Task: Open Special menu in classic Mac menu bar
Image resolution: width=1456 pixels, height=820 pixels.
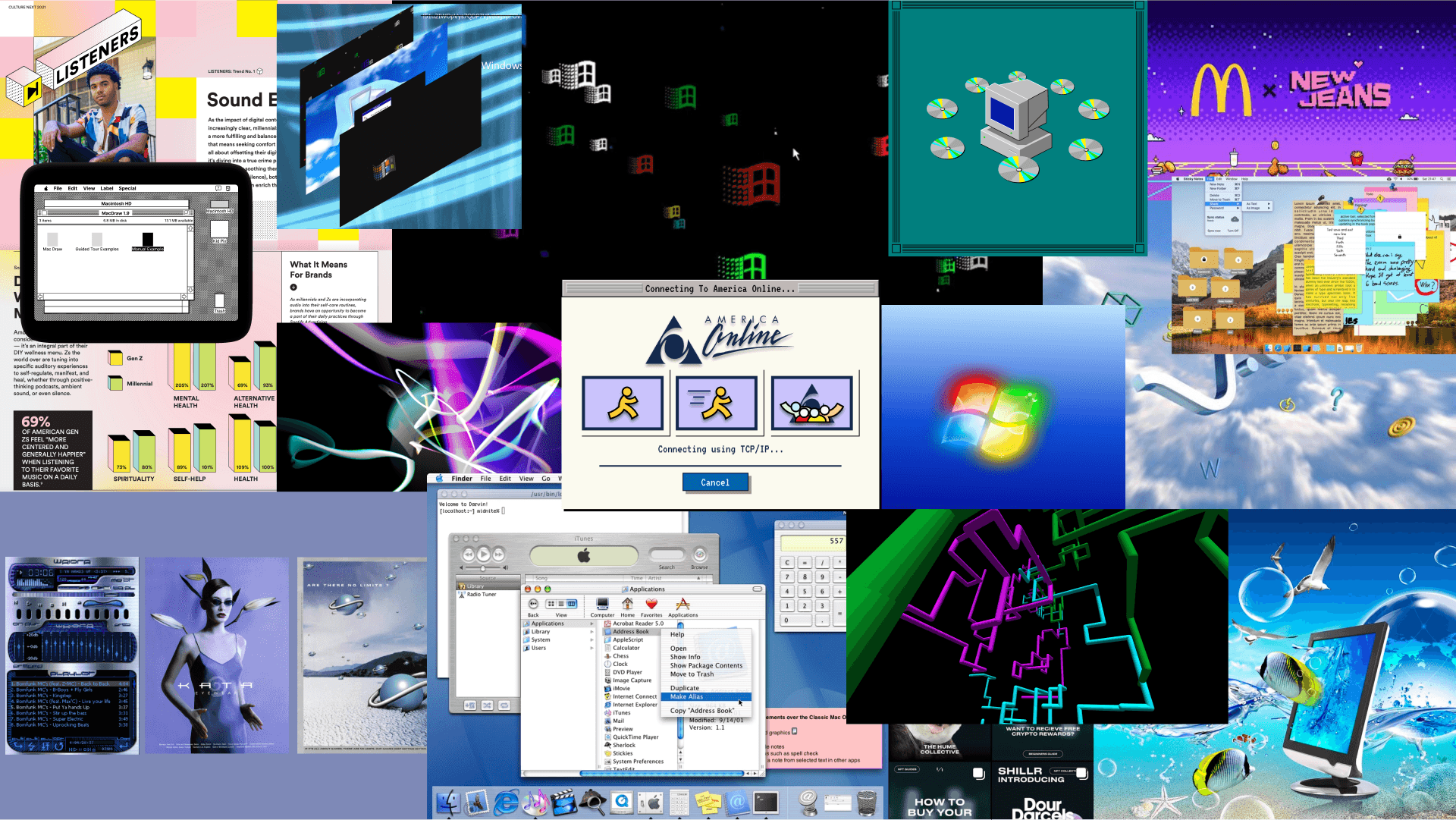Action: 127,188
